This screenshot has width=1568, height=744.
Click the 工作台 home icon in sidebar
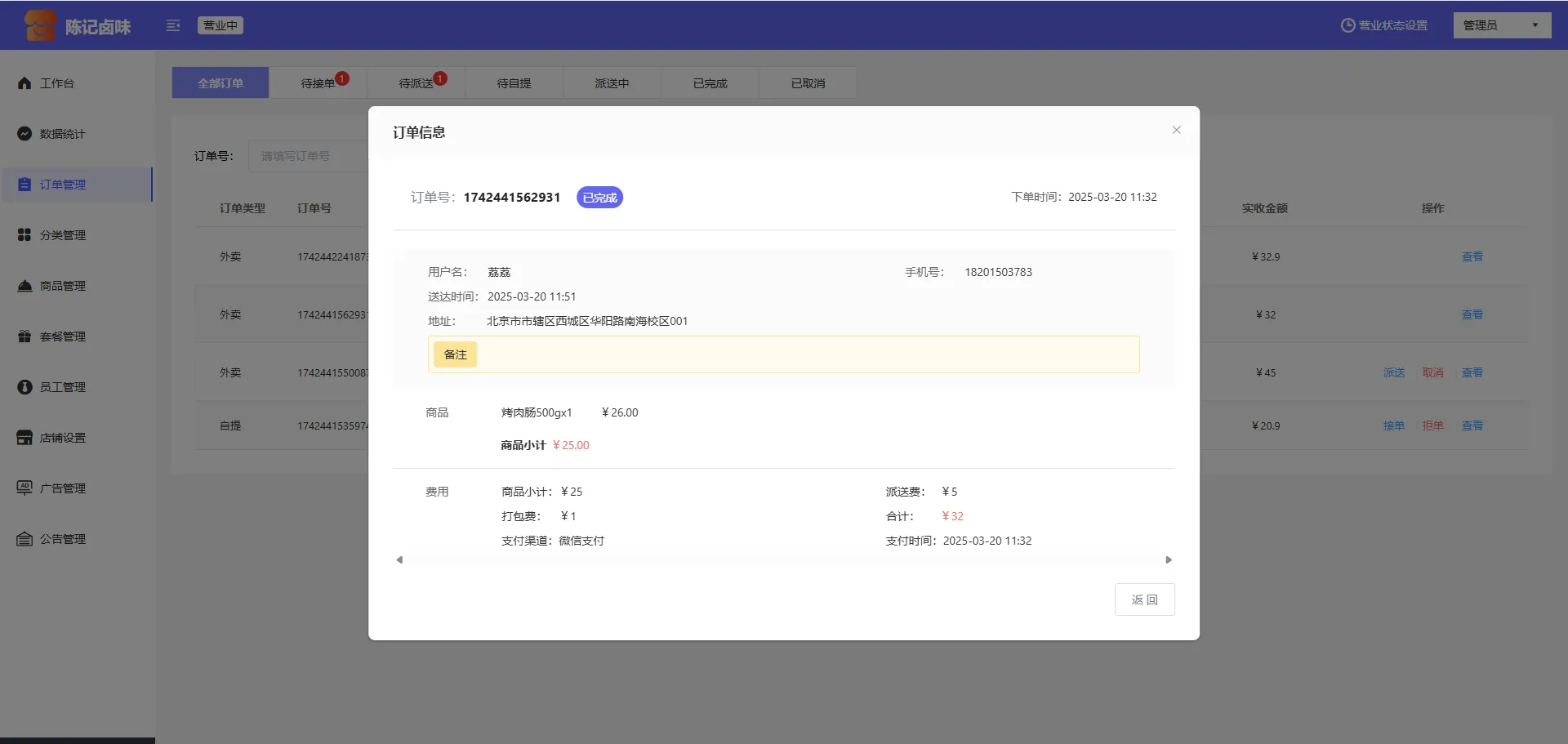click(x=24, y=83)
